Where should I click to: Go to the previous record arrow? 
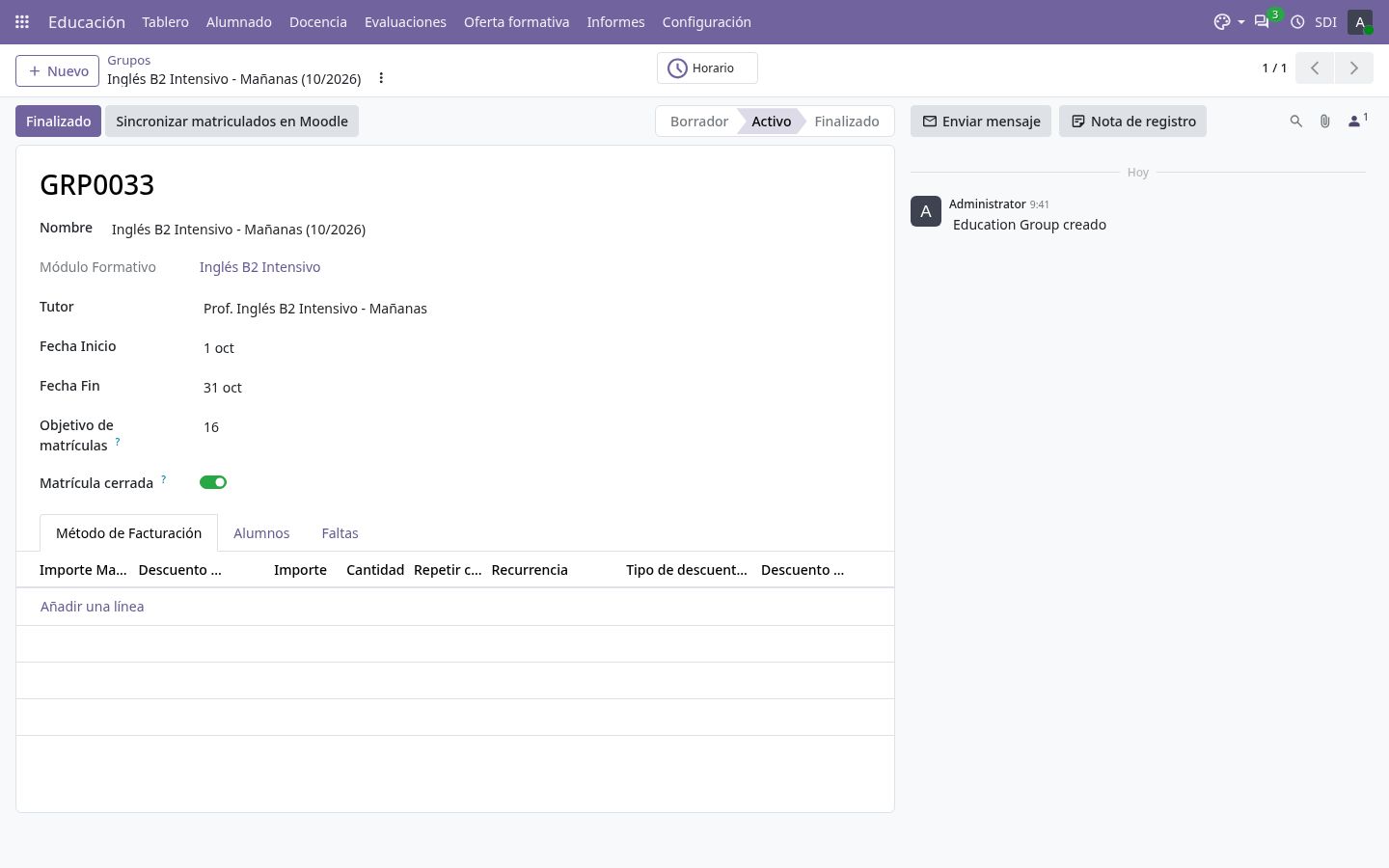(1315, 68)
